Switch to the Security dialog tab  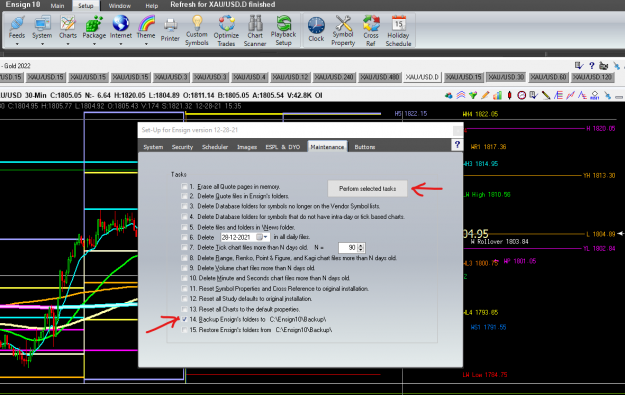tap(182, 147)
